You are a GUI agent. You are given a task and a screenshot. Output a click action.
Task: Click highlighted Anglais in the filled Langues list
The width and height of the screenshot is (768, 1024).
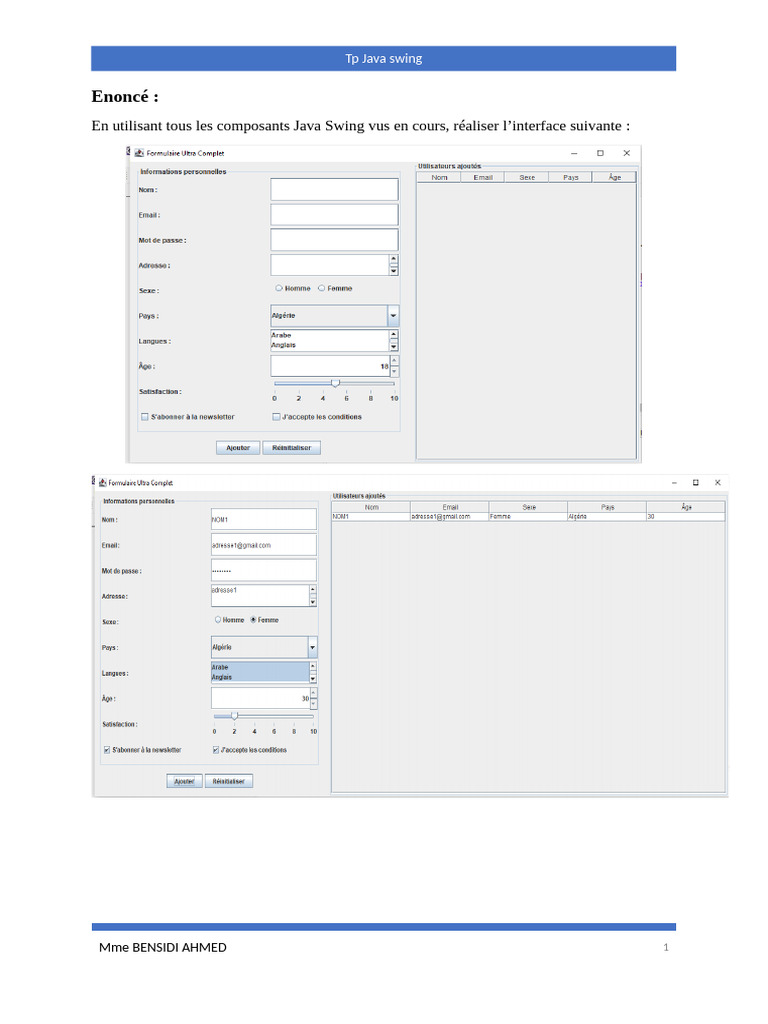pos(260,677)
